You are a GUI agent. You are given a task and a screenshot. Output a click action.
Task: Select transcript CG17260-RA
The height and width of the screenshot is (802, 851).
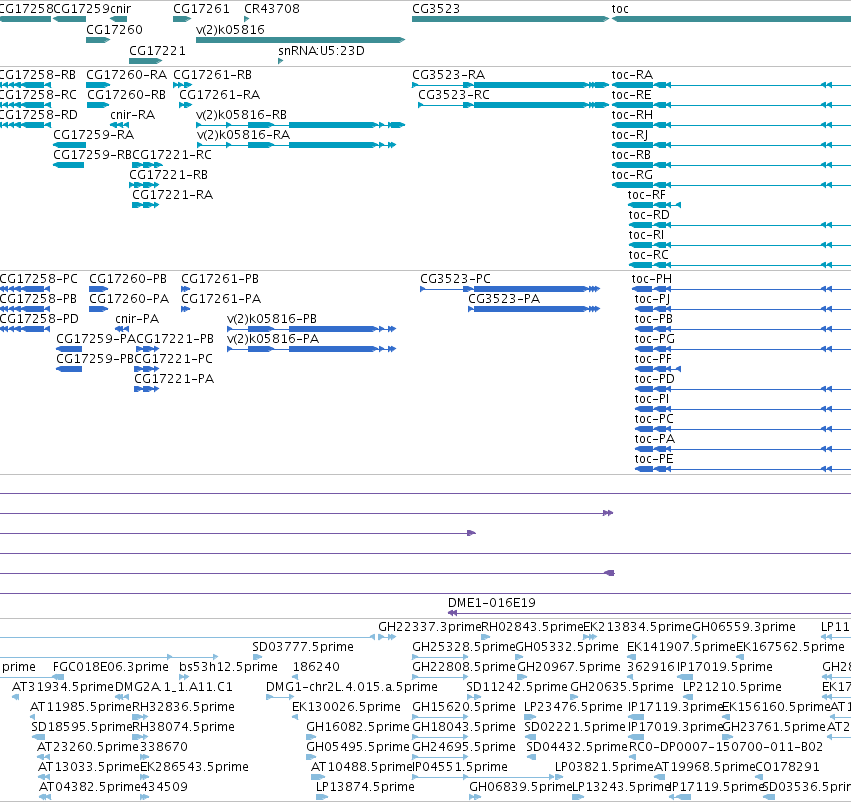click(98, 85)
